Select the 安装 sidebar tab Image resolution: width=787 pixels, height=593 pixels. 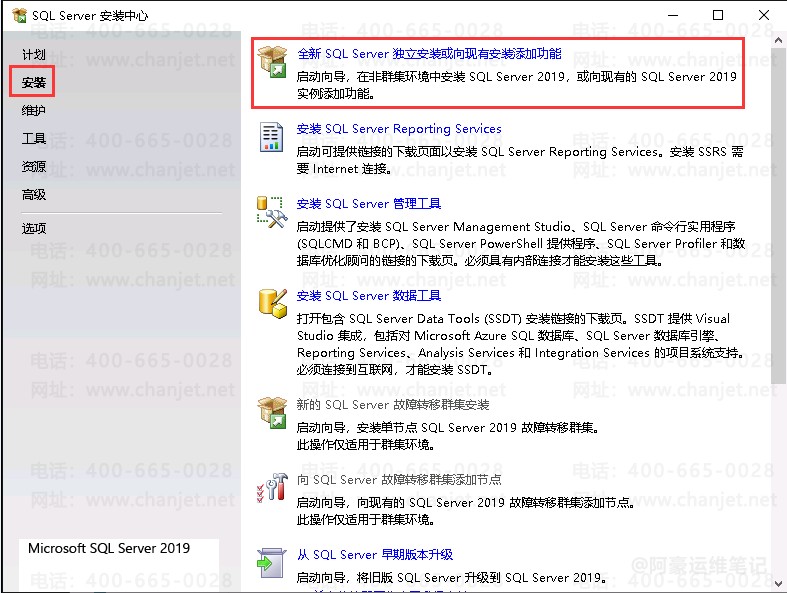coord(34,82)
